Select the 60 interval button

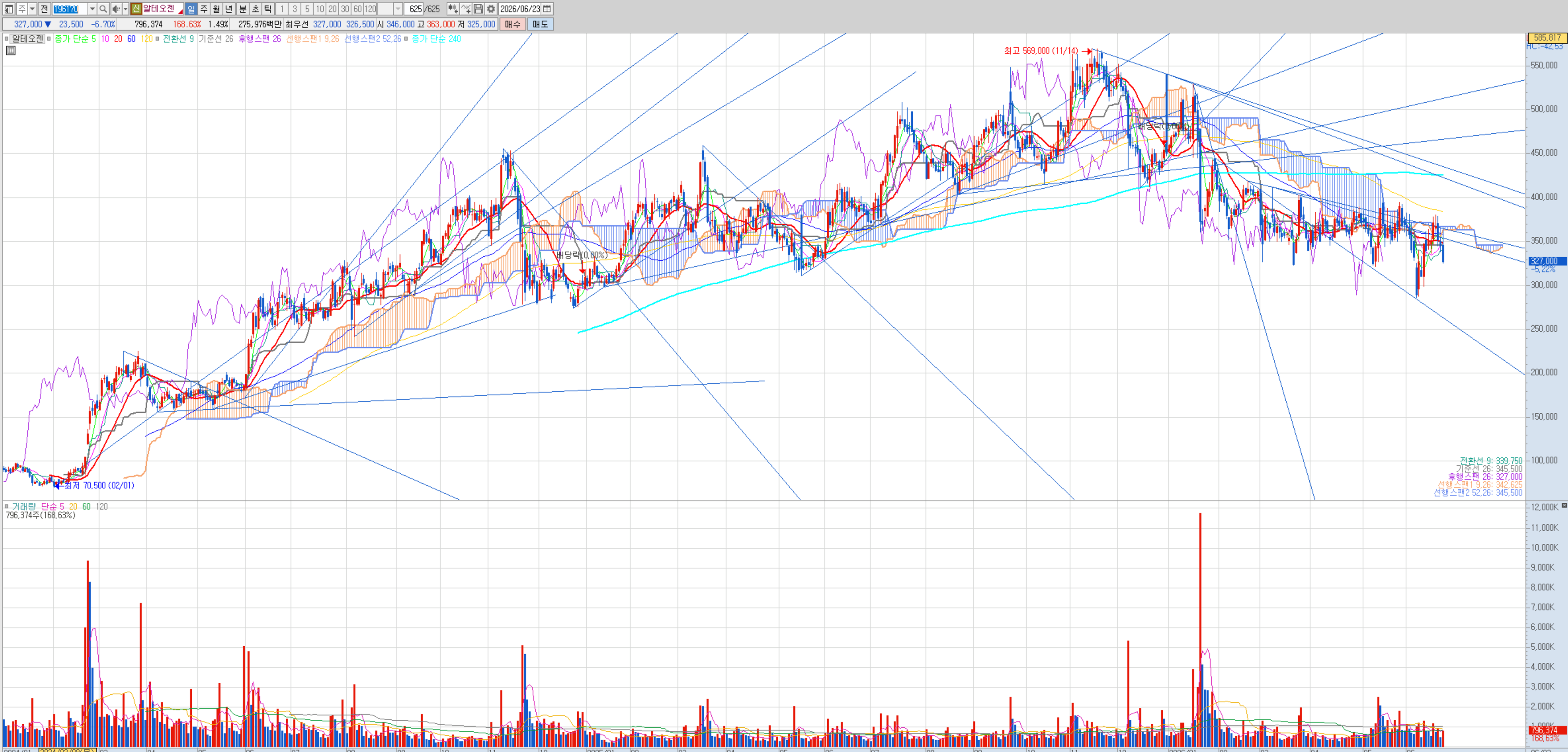[x=358, y=8]
